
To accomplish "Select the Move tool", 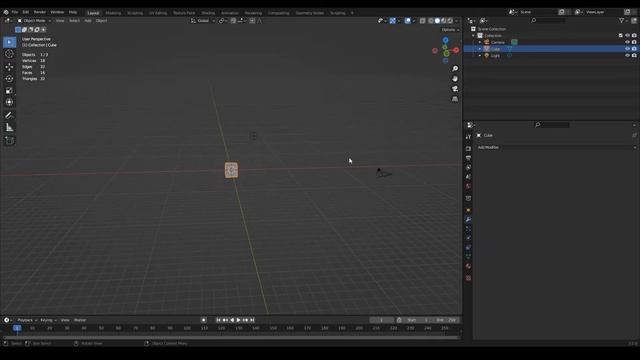I will click(x=9, y=67).
